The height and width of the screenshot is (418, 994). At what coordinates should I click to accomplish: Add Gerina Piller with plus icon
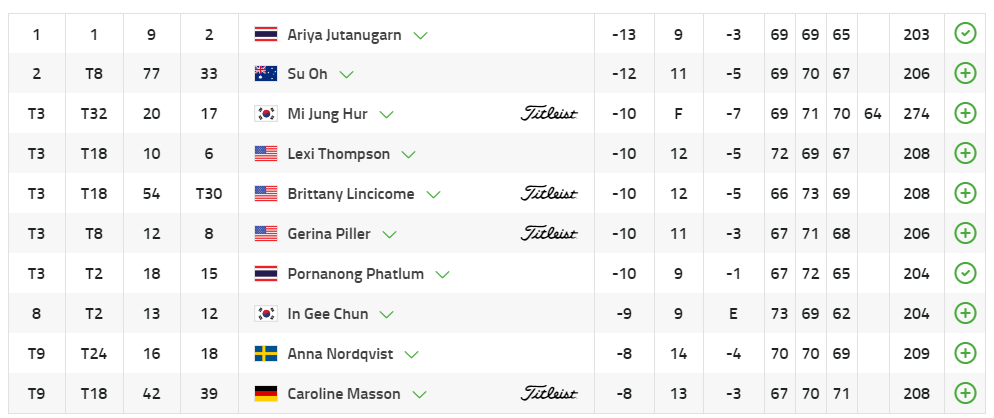click(x=965, y=234)
